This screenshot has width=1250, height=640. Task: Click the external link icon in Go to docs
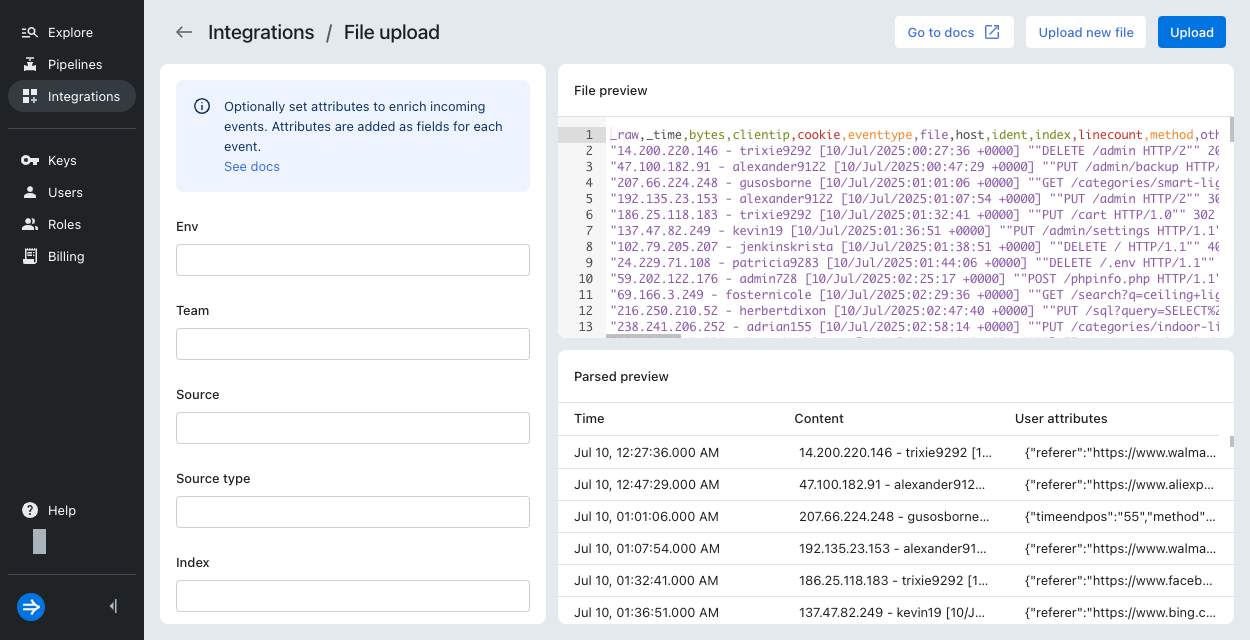[992, 32]
